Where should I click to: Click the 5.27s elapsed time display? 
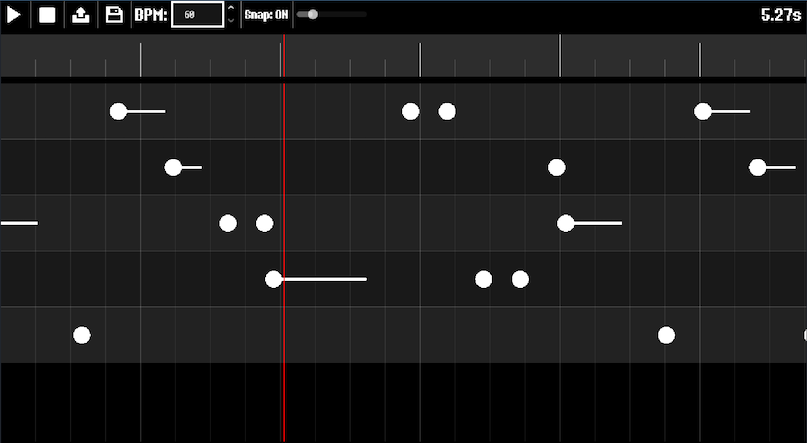click(781, 15)
